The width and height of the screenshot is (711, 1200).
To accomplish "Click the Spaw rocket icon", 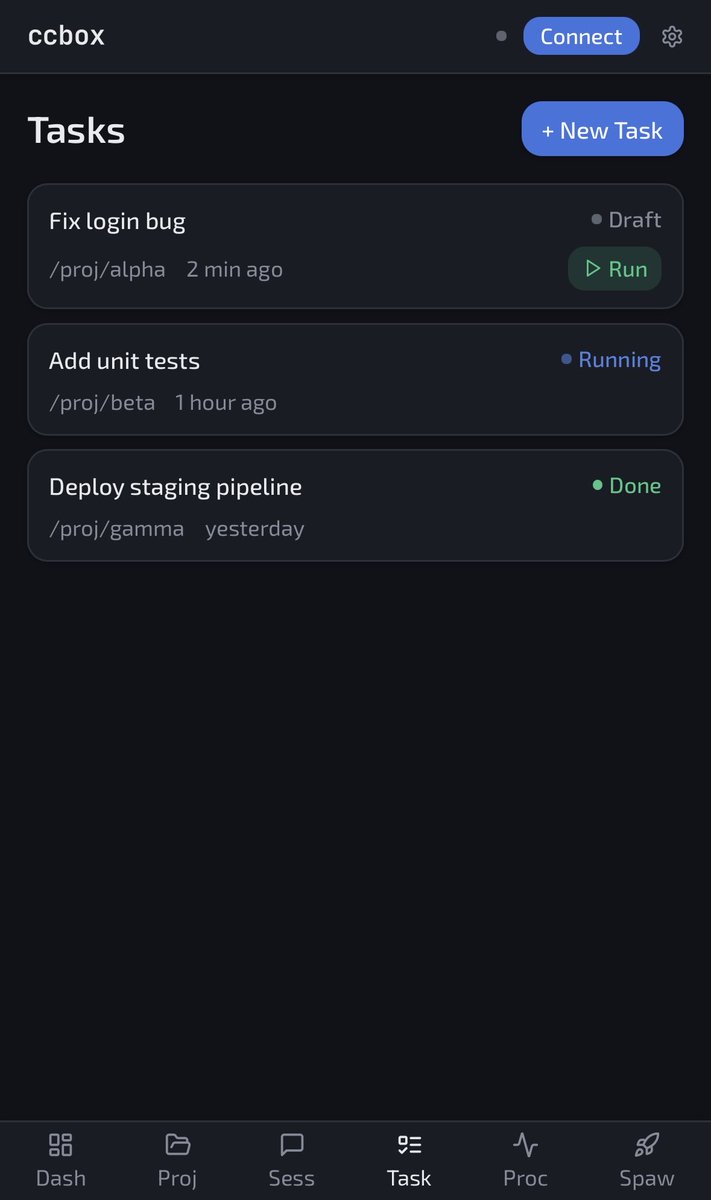I will click(x=647, y=1144).
